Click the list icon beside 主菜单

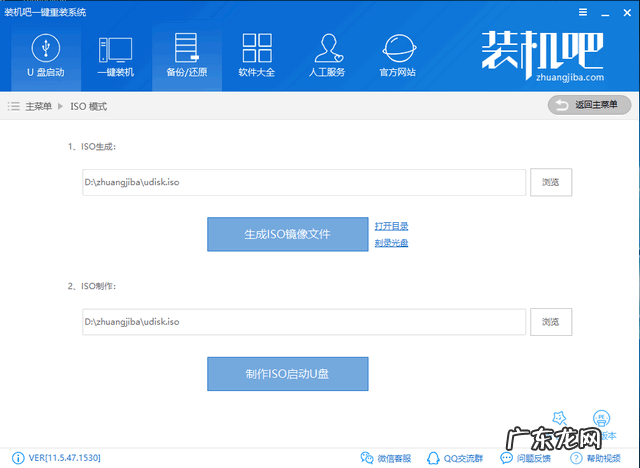13,106
